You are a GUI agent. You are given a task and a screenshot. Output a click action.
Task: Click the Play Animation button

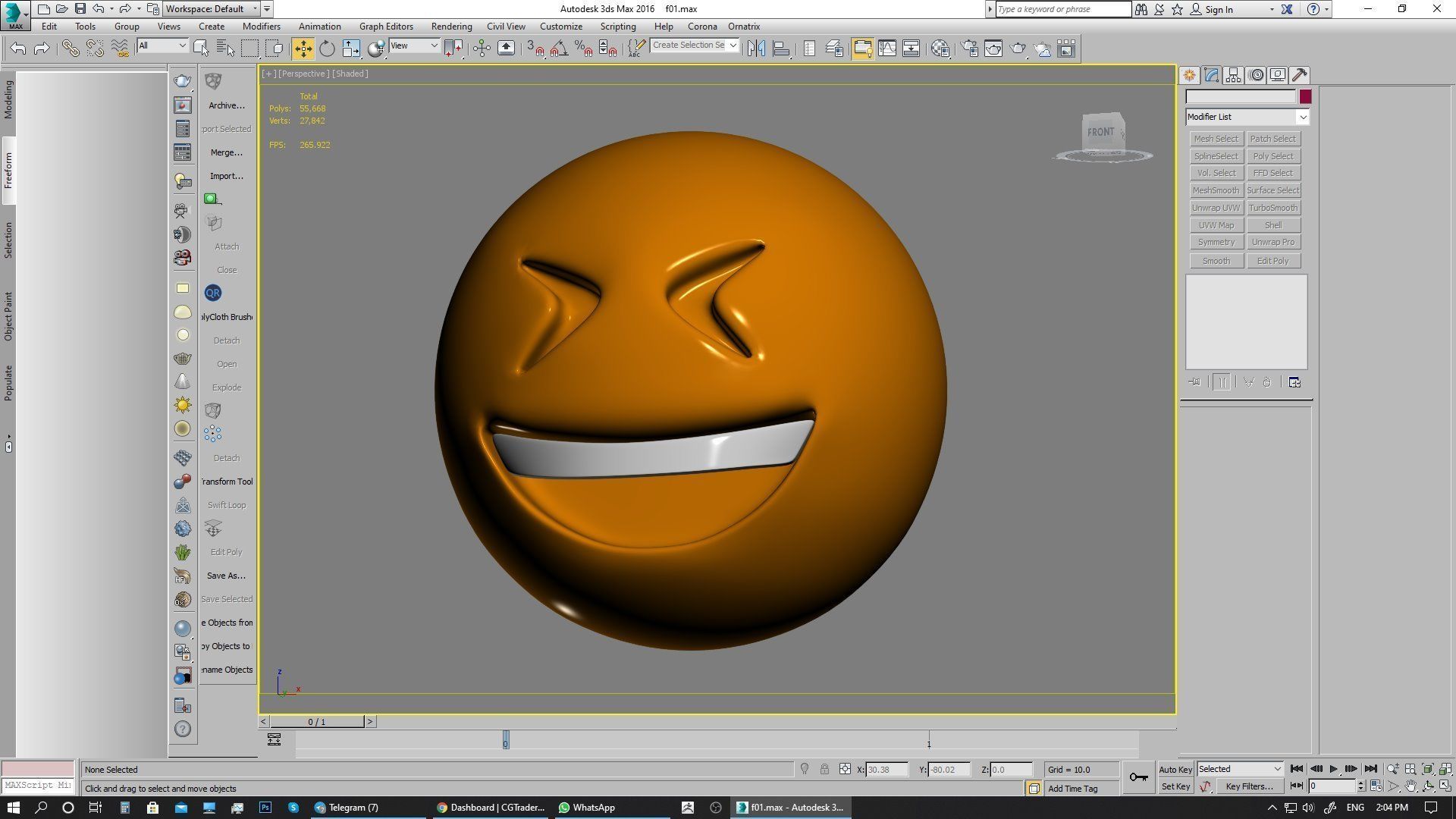click(x=1333, y=769)
